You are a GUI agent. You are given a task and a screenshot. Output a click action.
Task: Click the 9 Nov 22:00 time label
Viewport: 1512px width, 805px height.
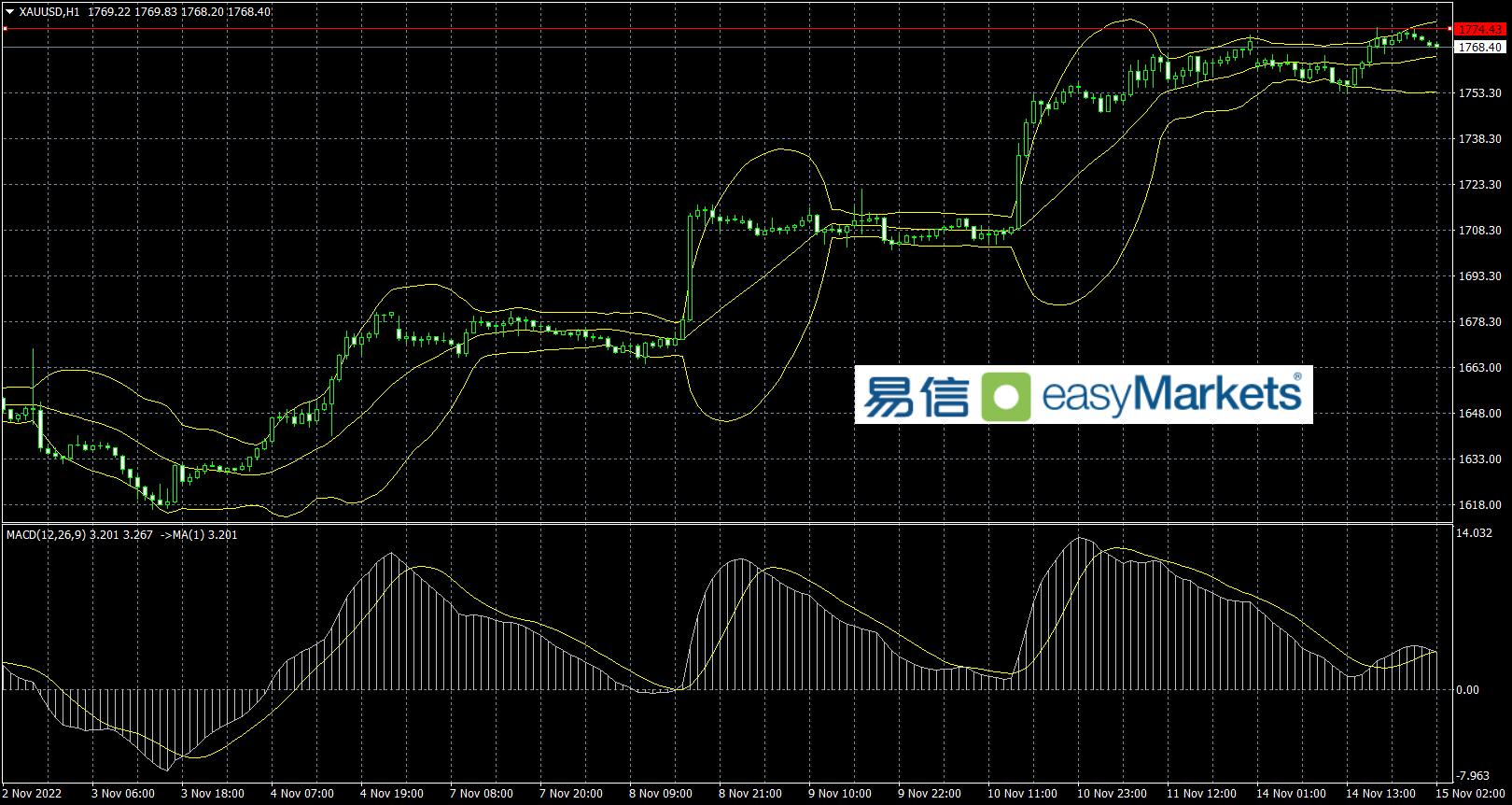pos(930,794)
